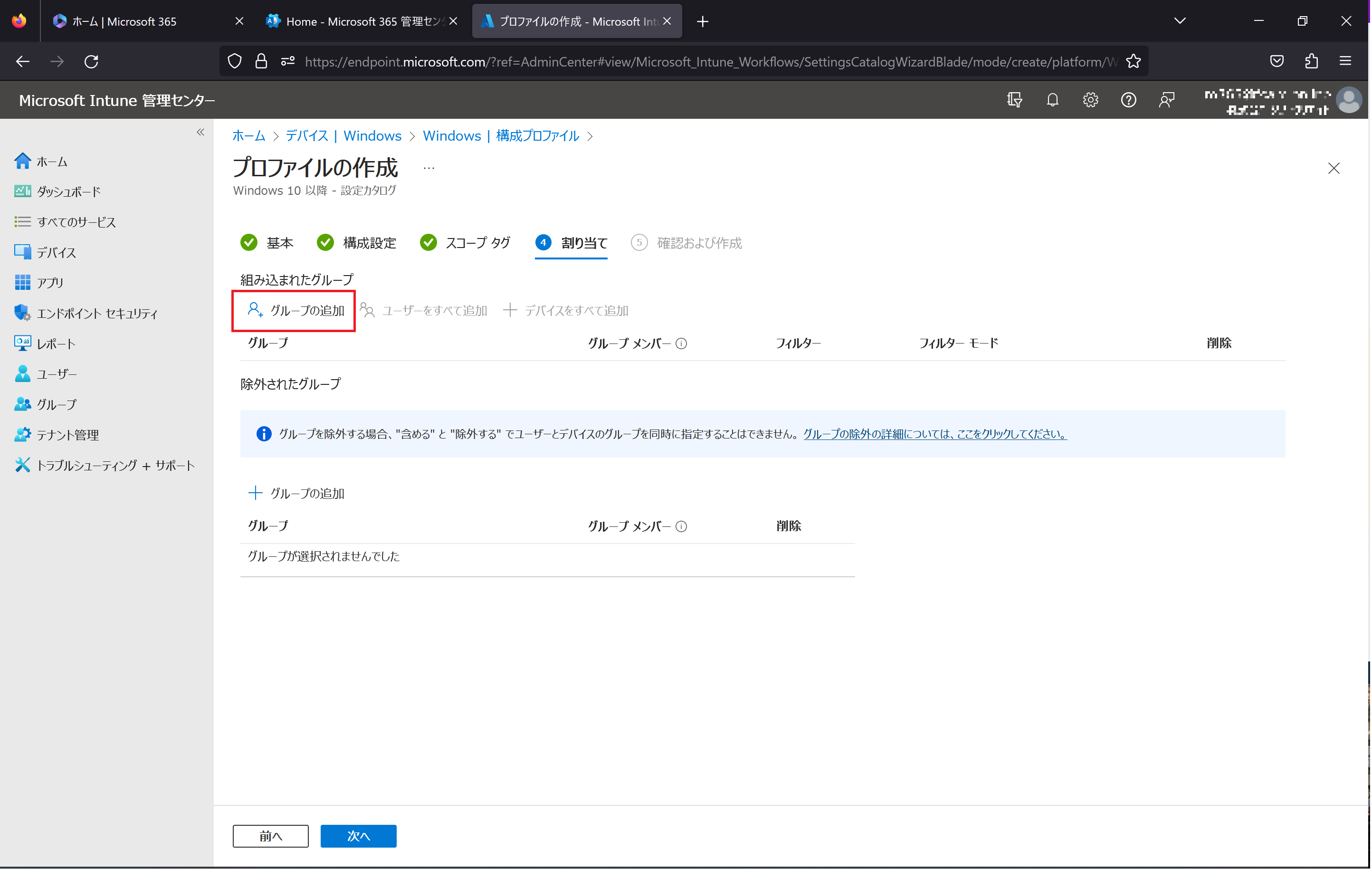Screen dimensions: 1372x869
Task: Open portal settings gear
Action: [x=1091, y=100]
